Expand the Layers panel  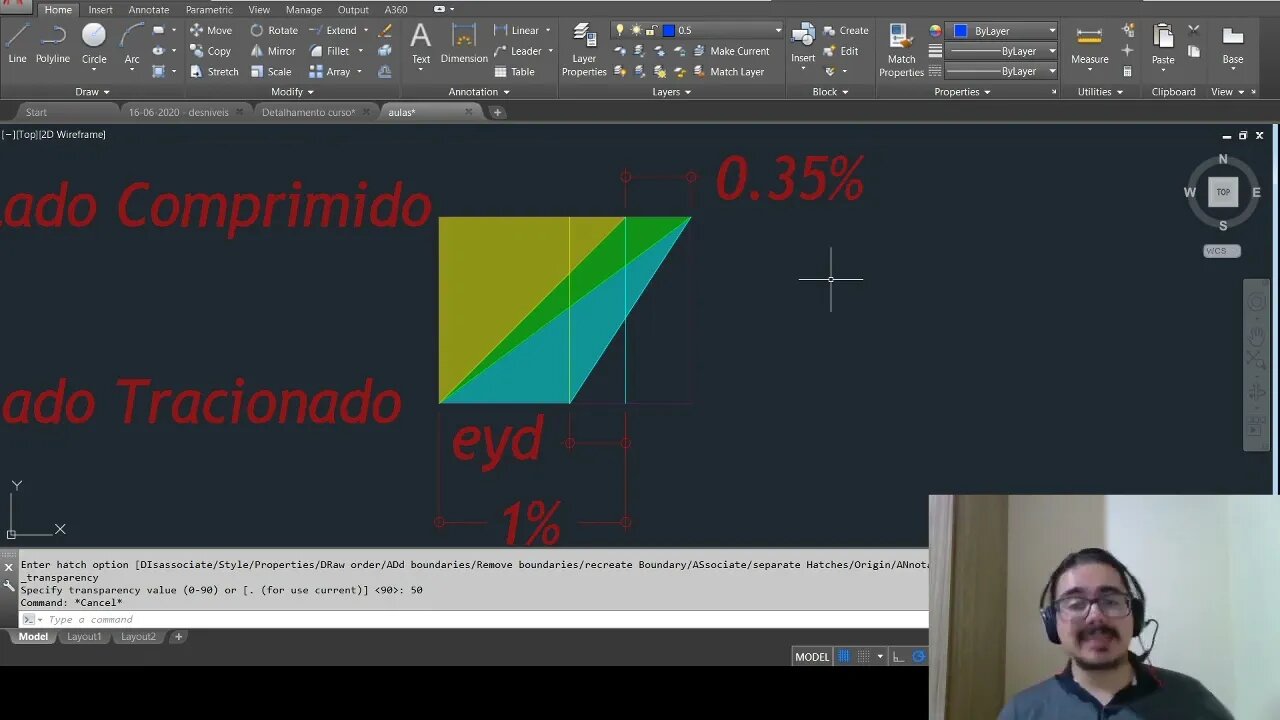671,92
